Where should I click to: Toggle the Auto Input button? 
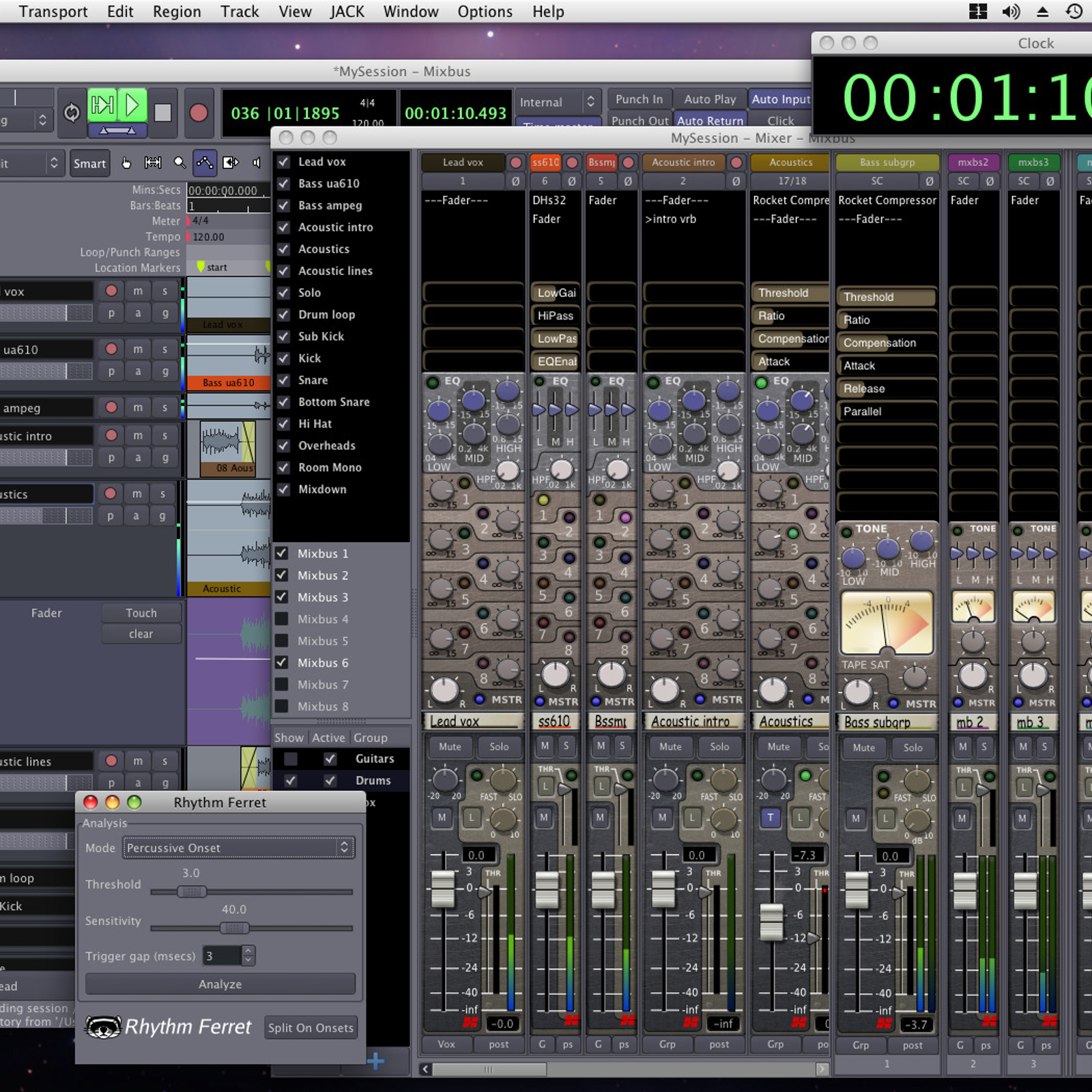pyautogui.click(x=781, y=100)
